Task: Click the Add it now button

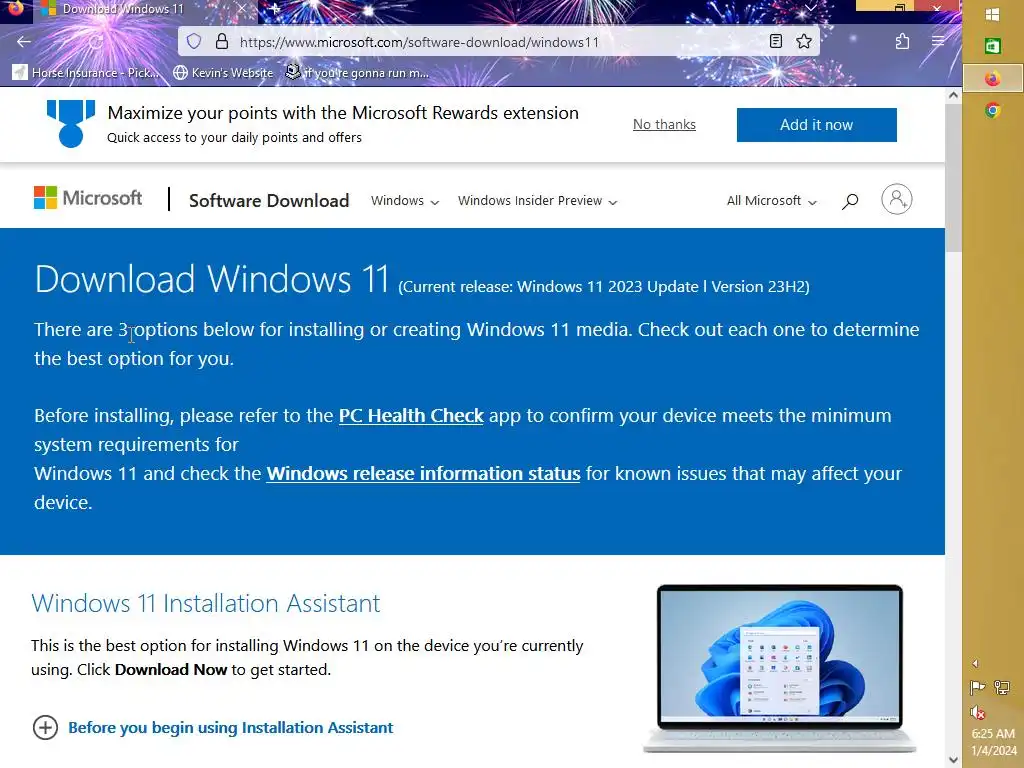Action: (816, 125)
